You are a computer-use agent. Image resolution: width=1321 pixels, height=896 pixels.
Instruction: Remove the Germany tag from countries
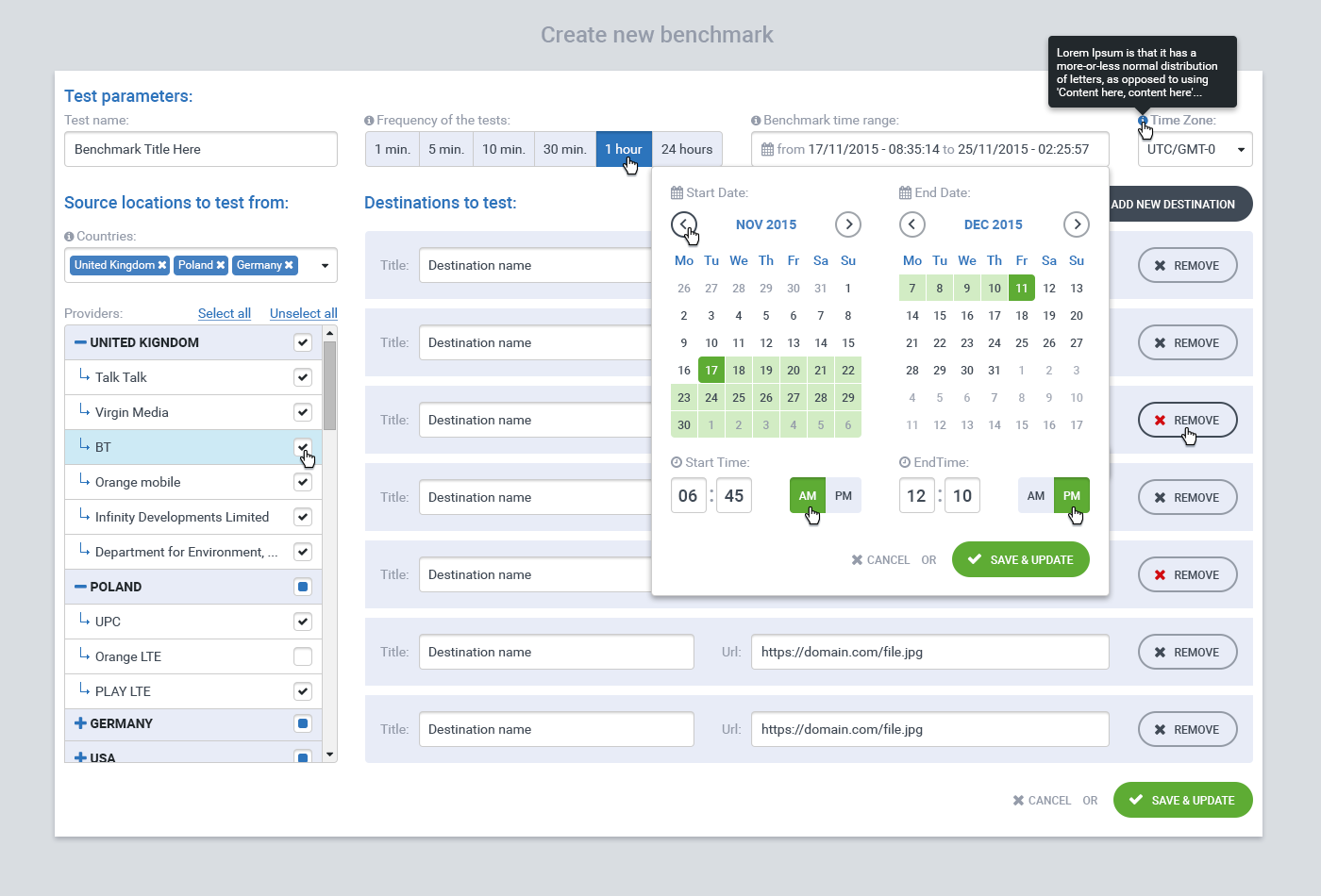point(289,266)
